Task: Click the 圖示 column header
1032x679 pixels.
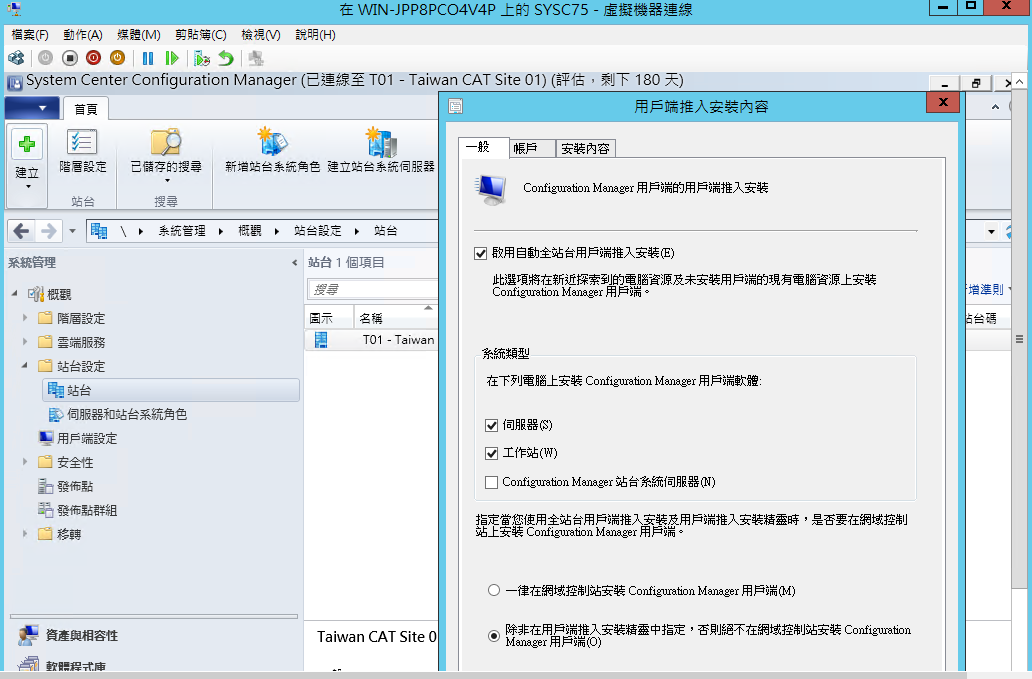Action: 329,318
